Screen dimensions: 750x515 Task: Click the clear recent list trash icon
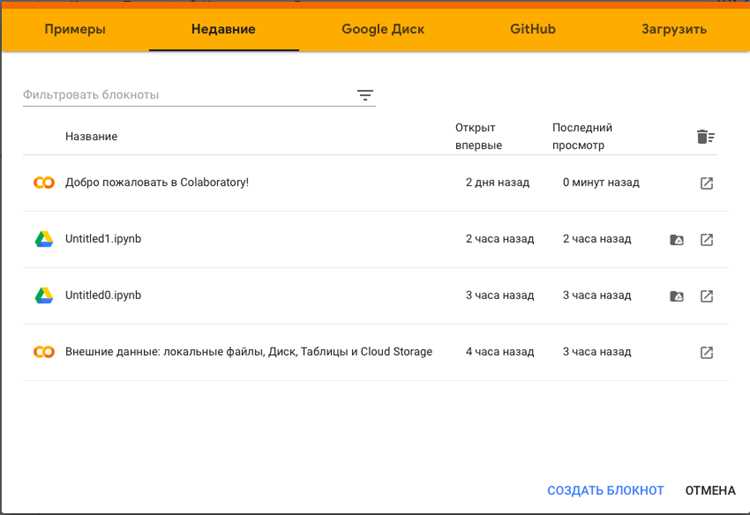[706, 137]
